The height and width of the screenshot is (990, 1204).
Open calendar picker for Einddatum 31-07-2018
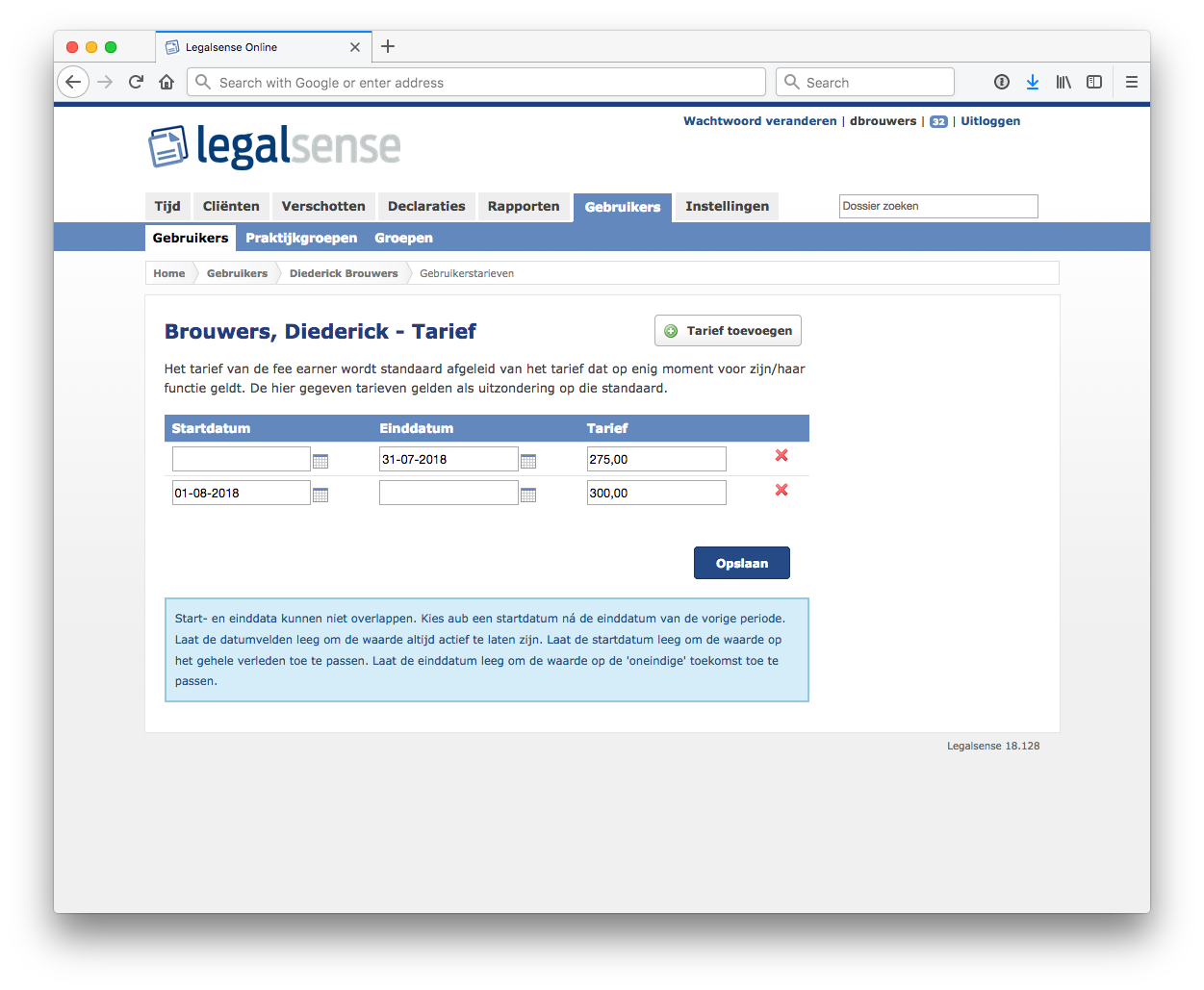[x=528, y=461]
